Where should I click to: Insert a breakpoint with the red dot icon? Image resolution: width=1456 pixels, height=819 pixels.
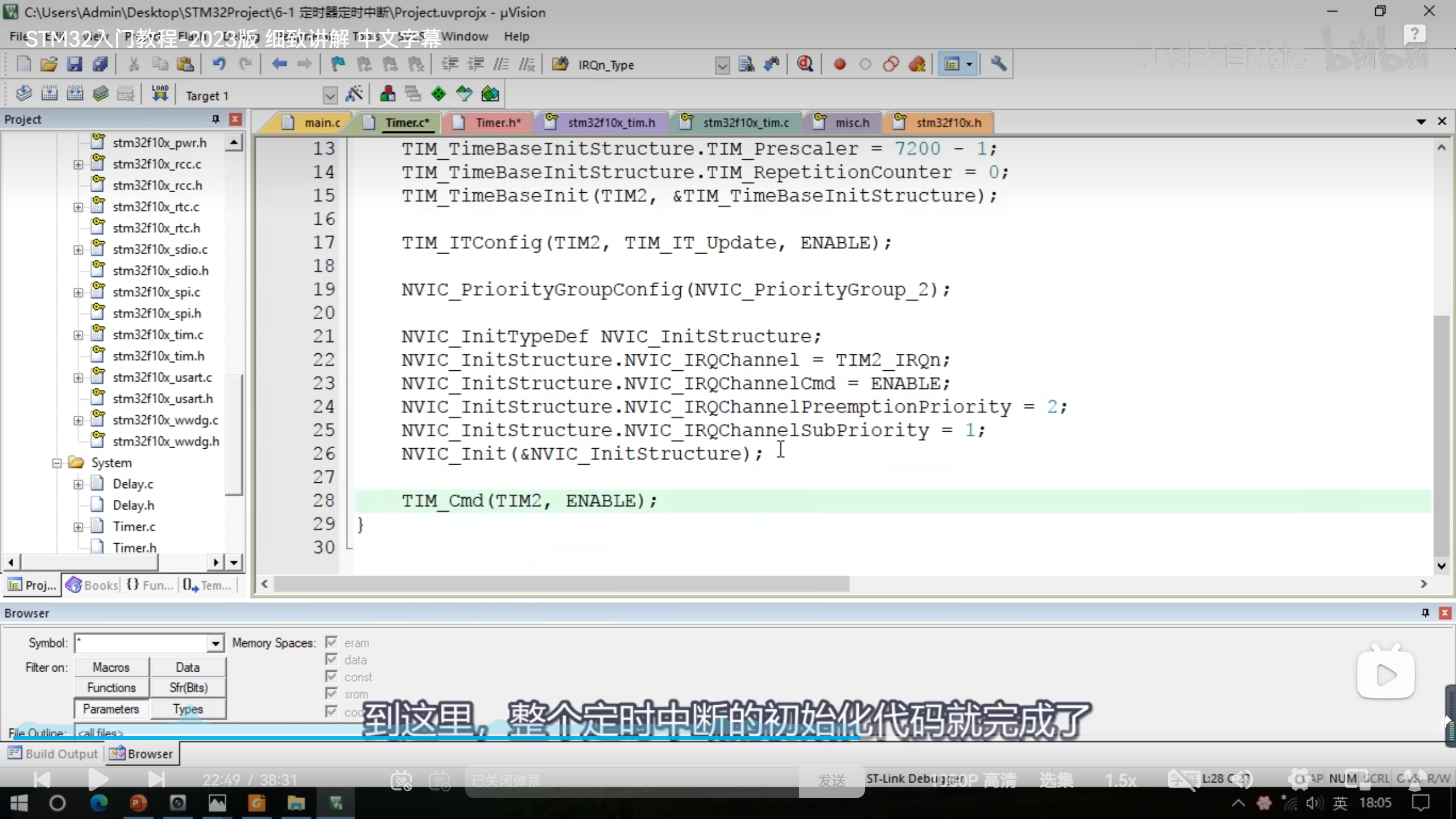[x=839, y=64]
